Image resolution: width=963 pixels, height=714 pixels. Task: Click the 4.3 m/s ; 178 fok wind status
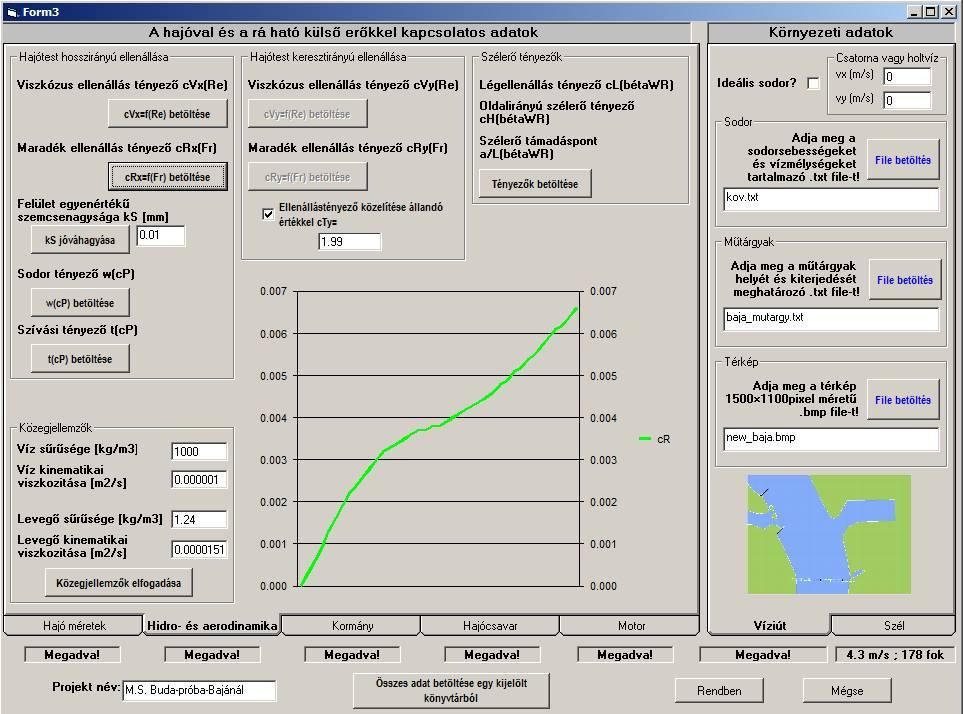[x=895, y=654]
